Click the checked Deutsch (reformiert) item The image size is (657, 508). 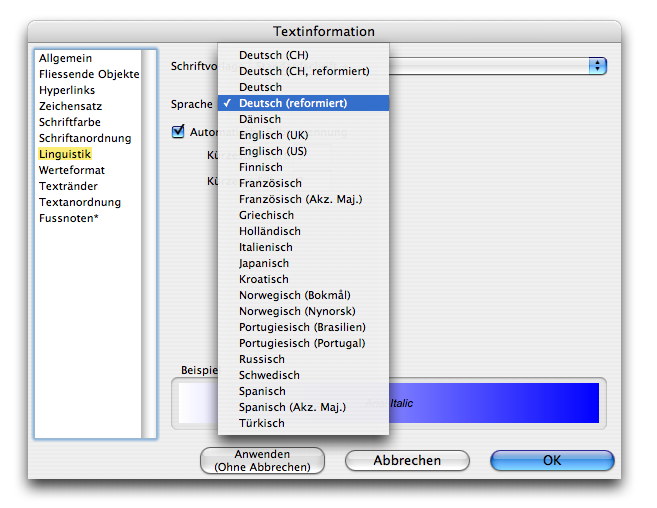click(293, 103)
